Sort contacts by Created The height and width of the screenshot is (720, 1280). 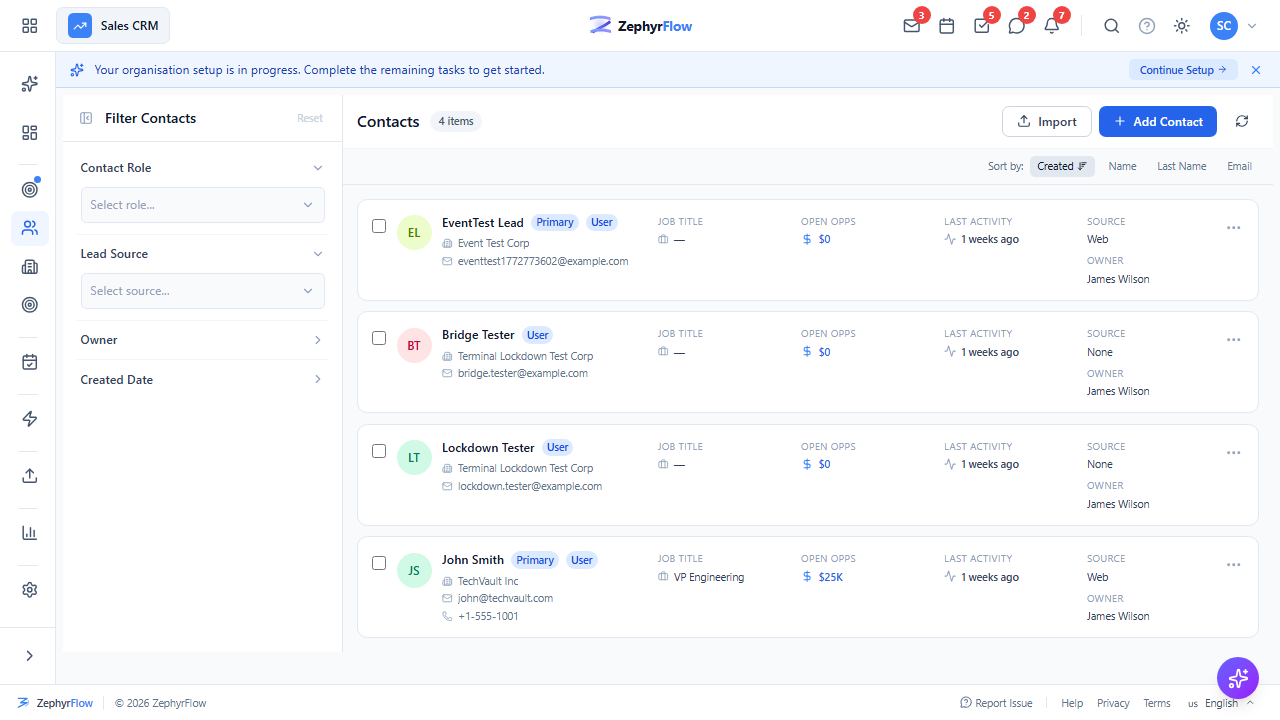(x=1062, y=167)
